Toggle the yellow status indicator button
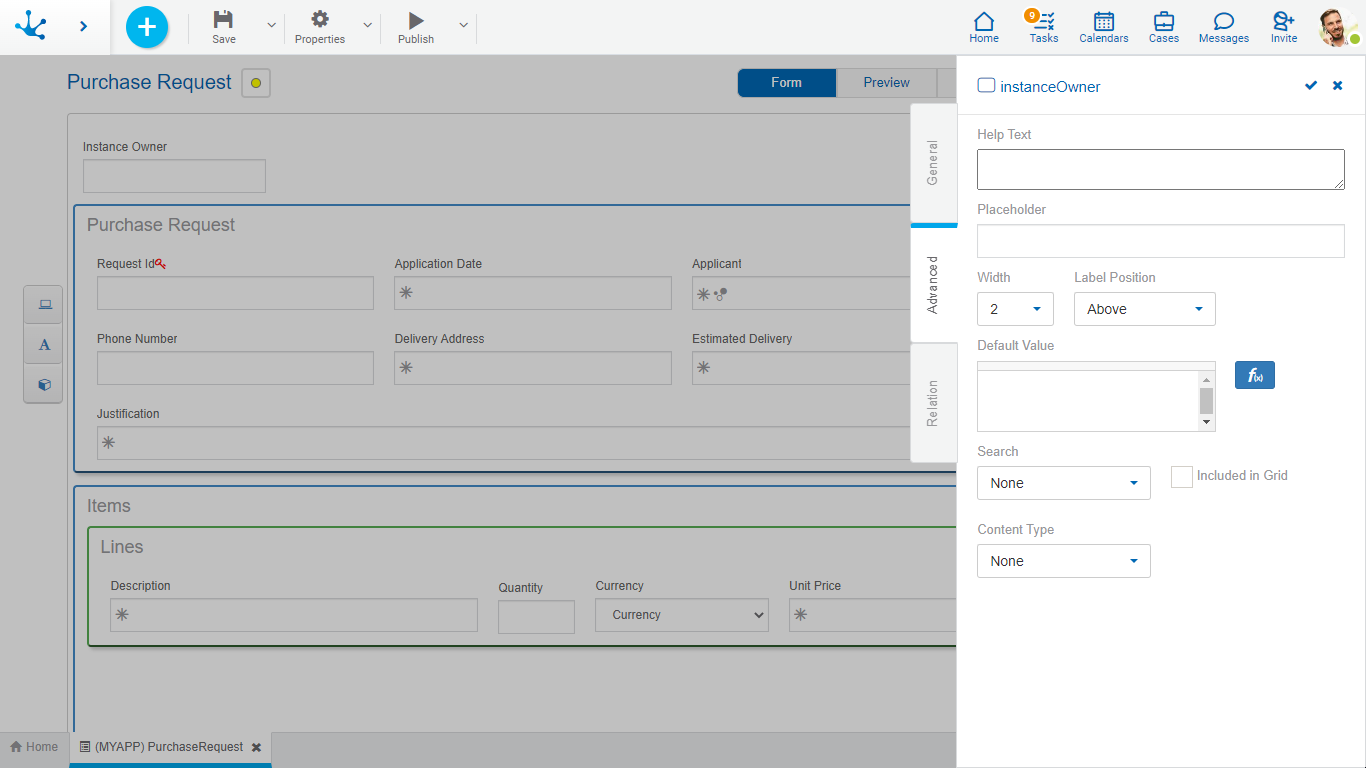The image size is (1366, 768). (x=256, y=83)
